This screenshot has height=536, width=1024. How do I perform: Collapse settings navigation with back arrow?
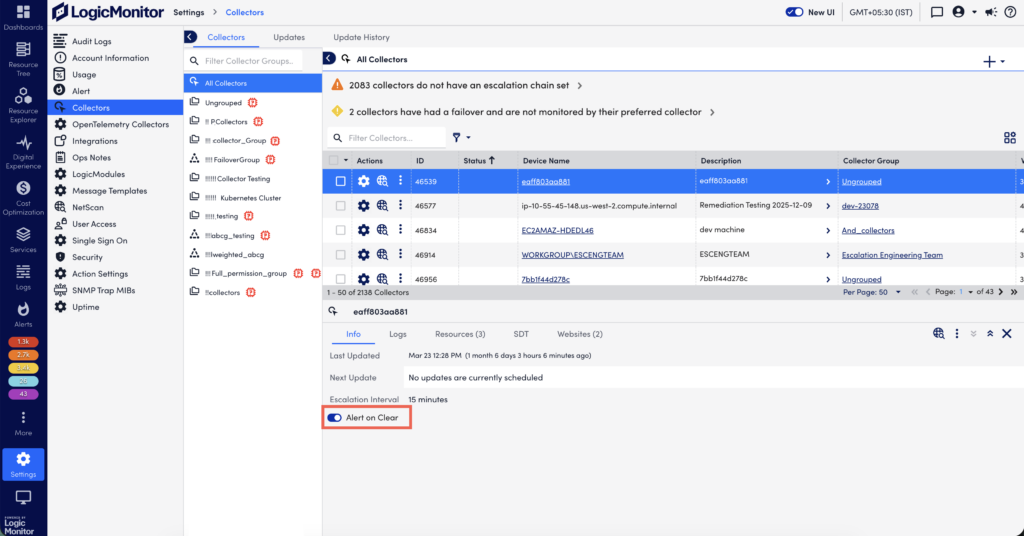point(190,37)
